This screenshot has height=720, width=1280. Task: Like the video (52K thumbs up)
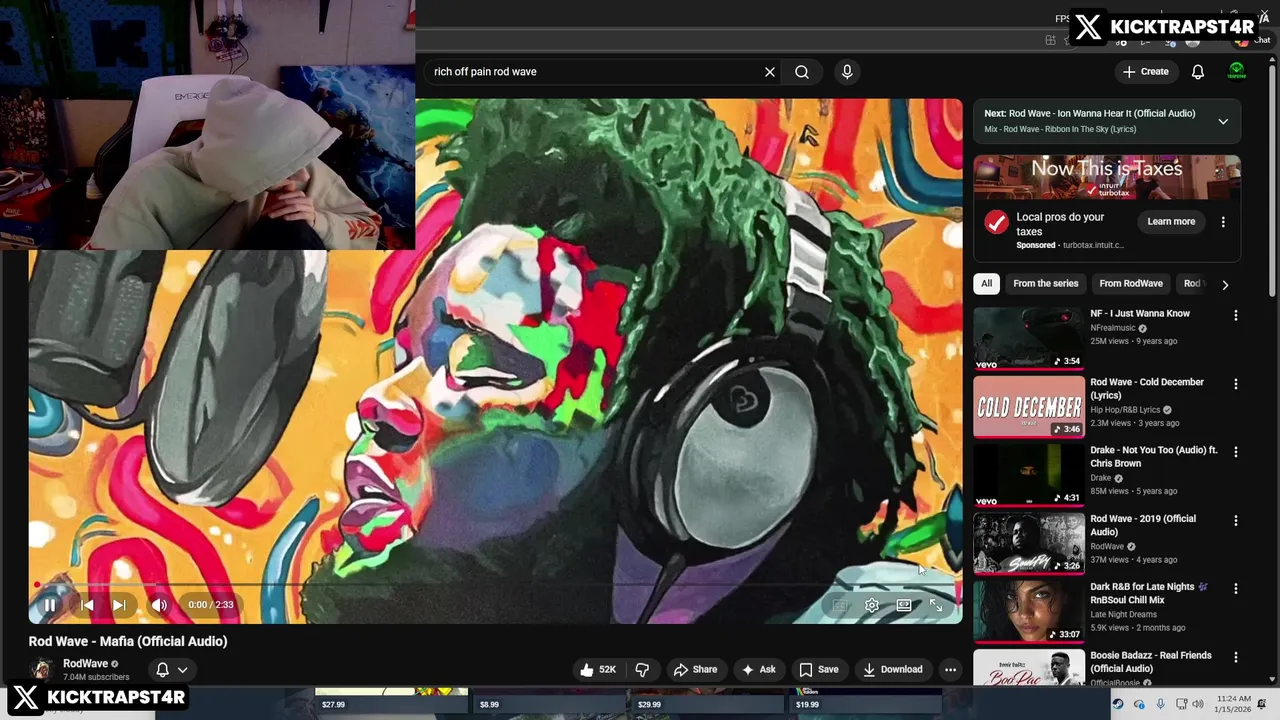(598, 670)
